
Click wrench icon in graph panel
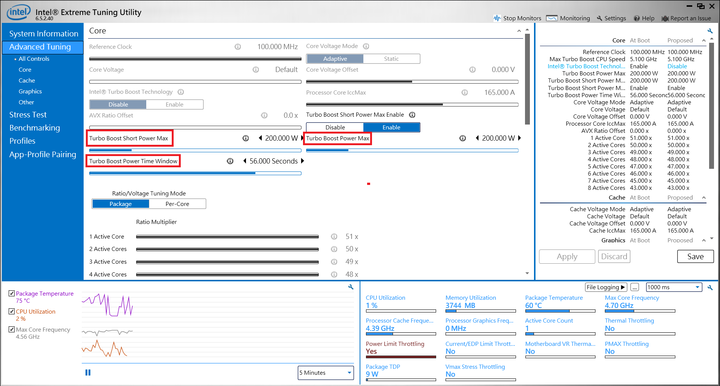click(350, 287)
